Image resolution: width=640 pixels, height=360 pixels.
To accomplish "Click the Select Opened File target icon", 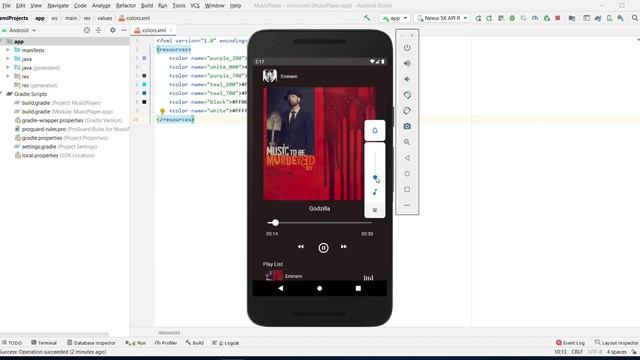I will (x=87, y=30).
